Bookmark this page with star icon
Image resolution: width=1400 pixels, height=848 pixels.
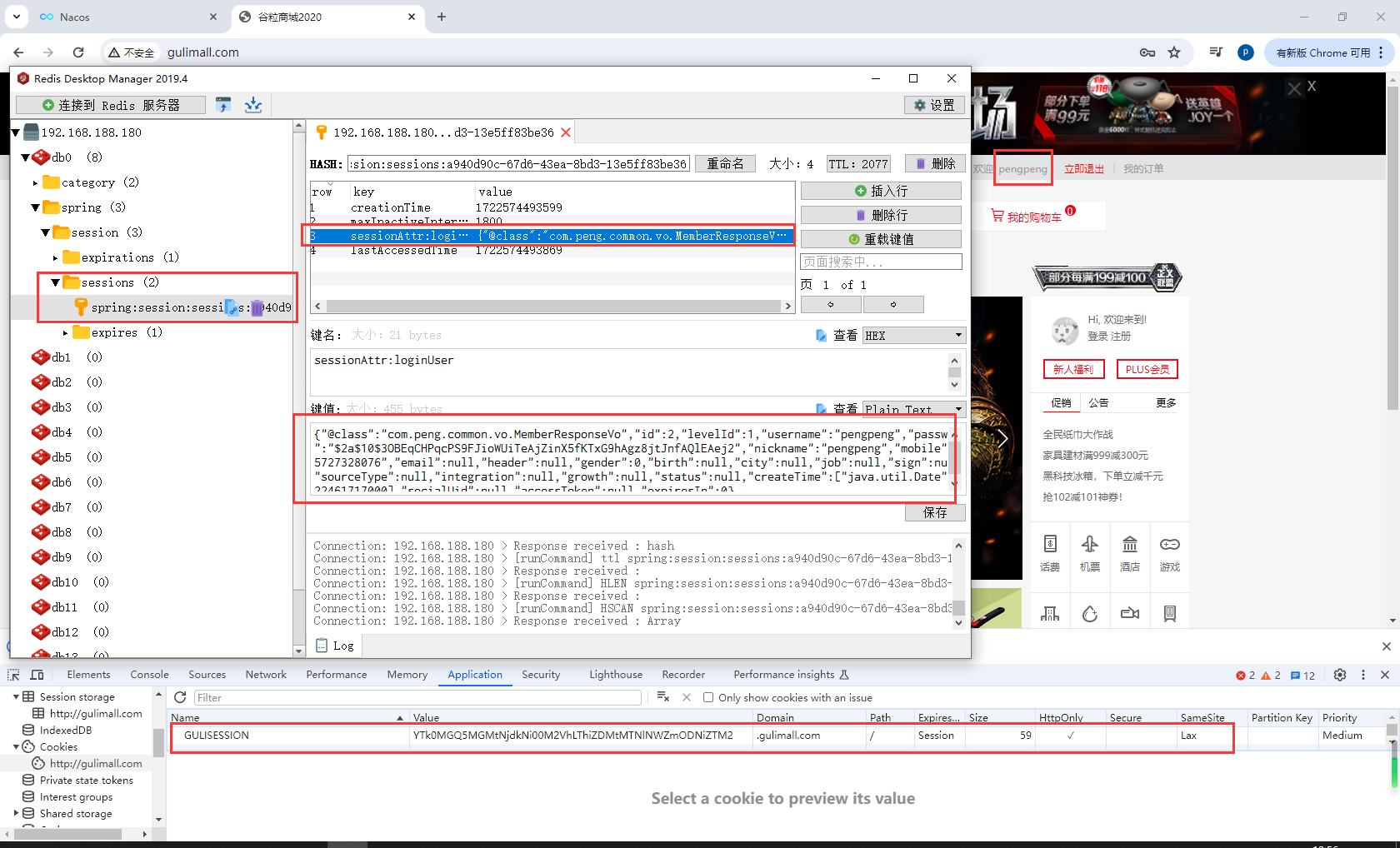coord(1174,52)
